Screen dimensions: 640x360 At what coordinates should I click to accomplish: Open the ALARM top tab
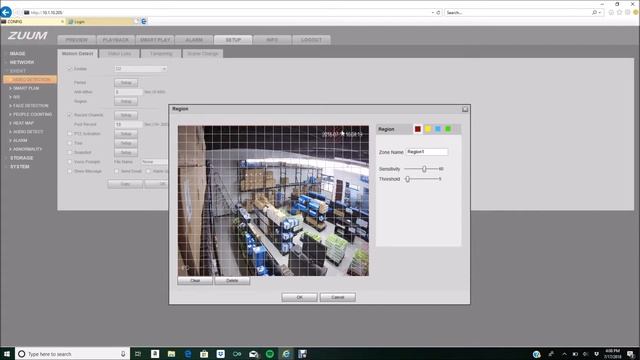click(x=194, y=40)
